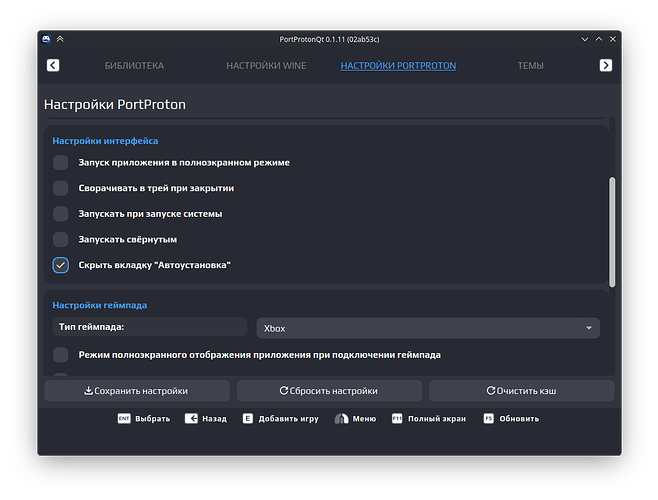Image resolution: width=658 pixels, height=500 pixels.
Task: Click the Тип геймпада label field
Action: 150,327
